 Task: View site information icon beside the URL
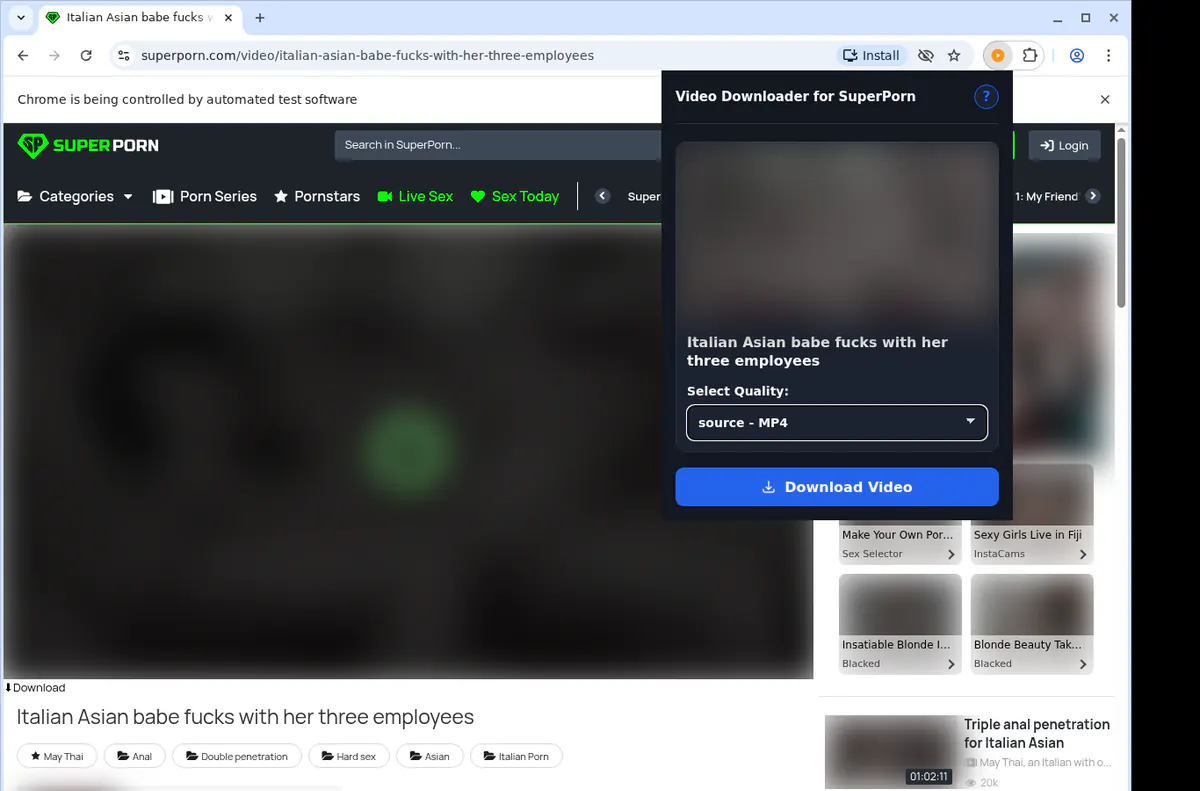coord(123,56)
